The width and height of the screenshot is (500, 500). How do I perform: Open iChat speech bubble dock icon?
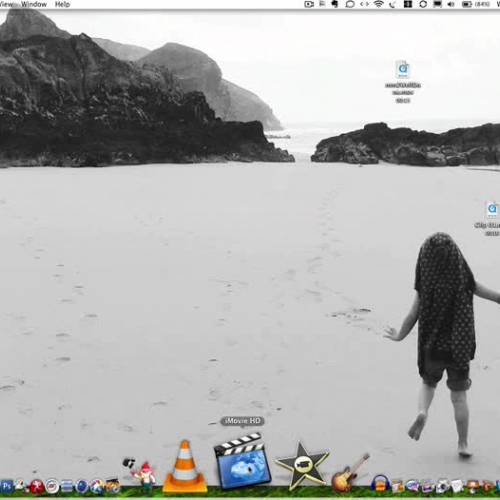[413, 486]
